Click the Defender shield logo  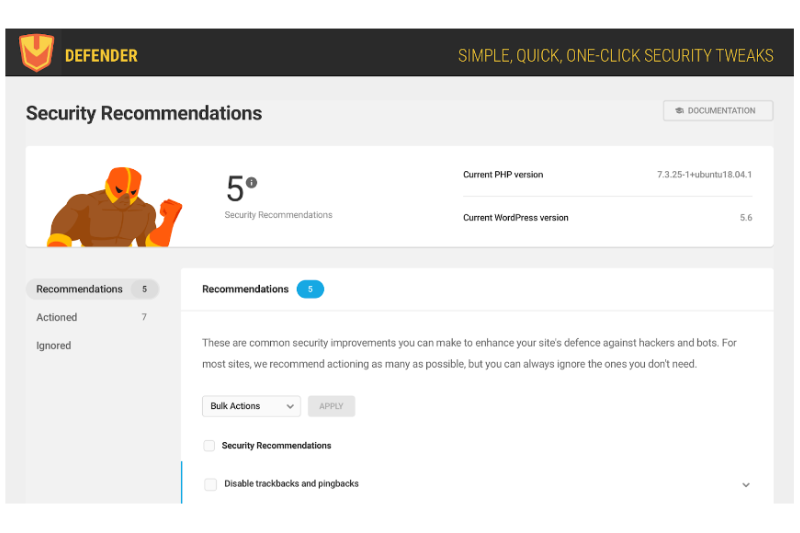(x=36, y=53)
